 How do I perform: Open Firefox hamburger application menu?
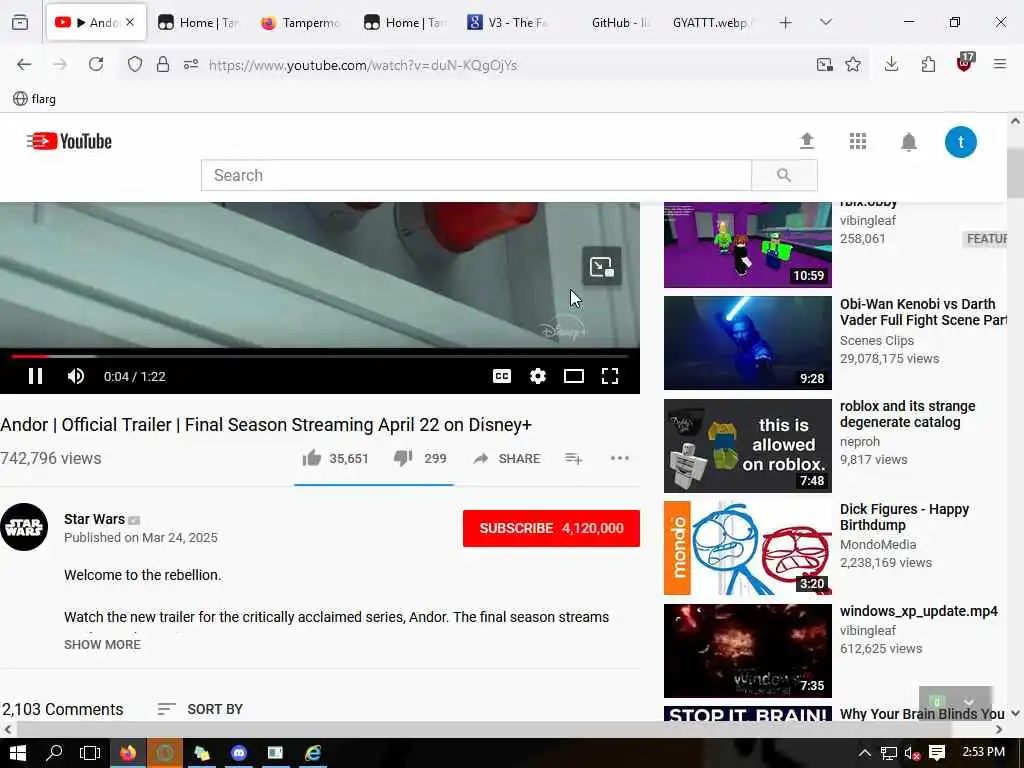pos(1000,64)
